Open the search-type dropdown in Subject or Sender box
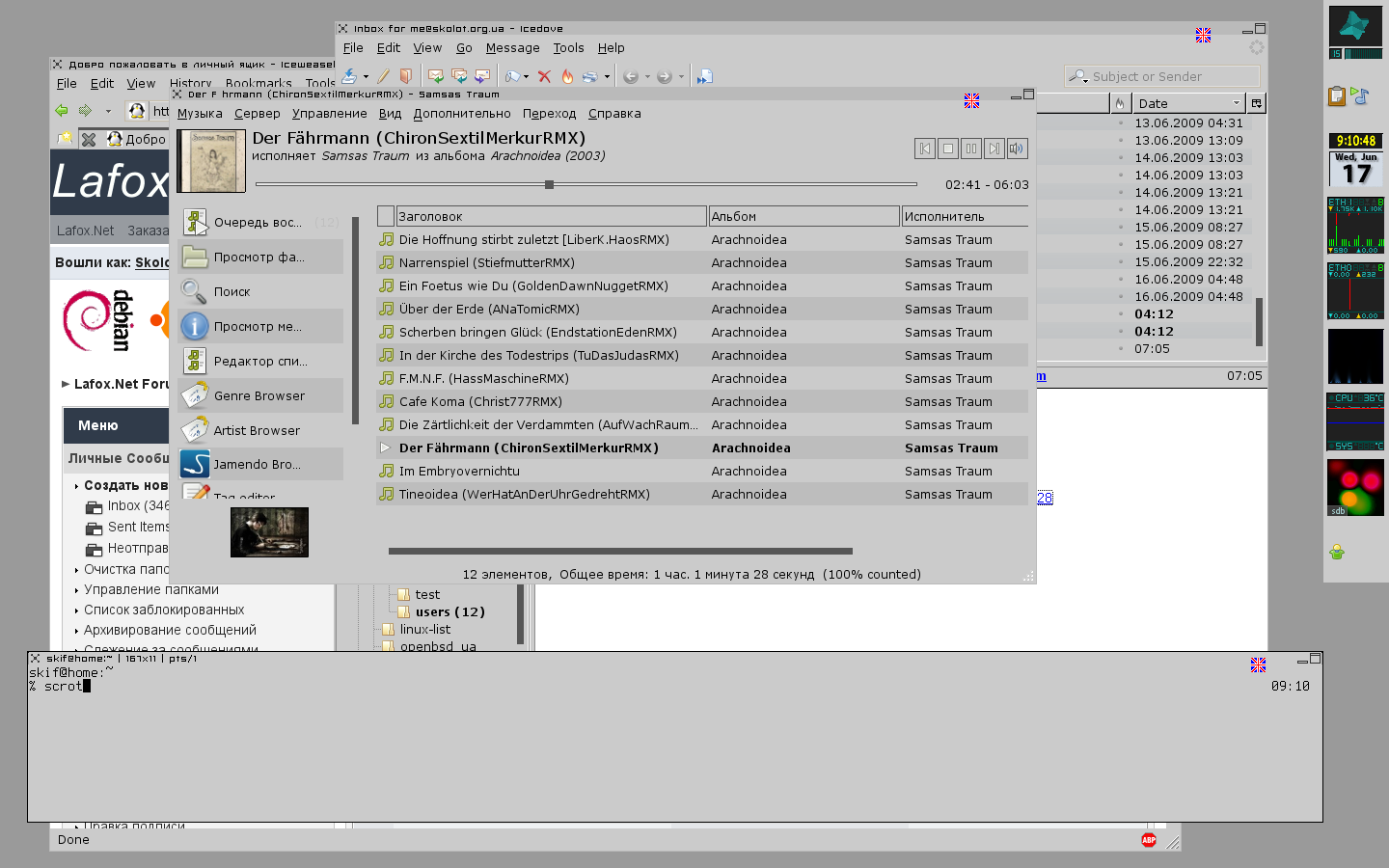The image size is (1389, 868). (1079, 76)
